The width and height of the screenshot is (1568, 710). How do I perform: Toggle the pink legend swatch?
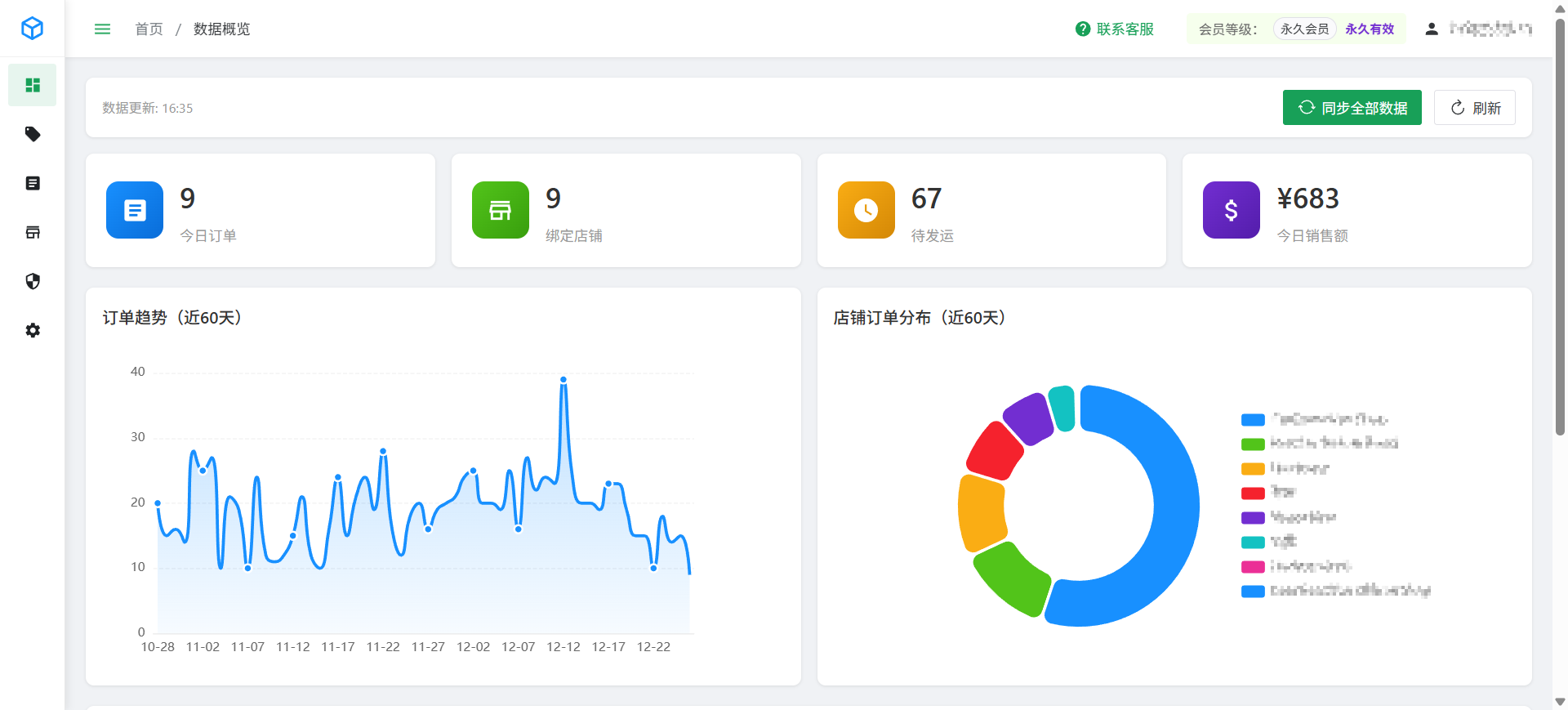coord(1253,567)
